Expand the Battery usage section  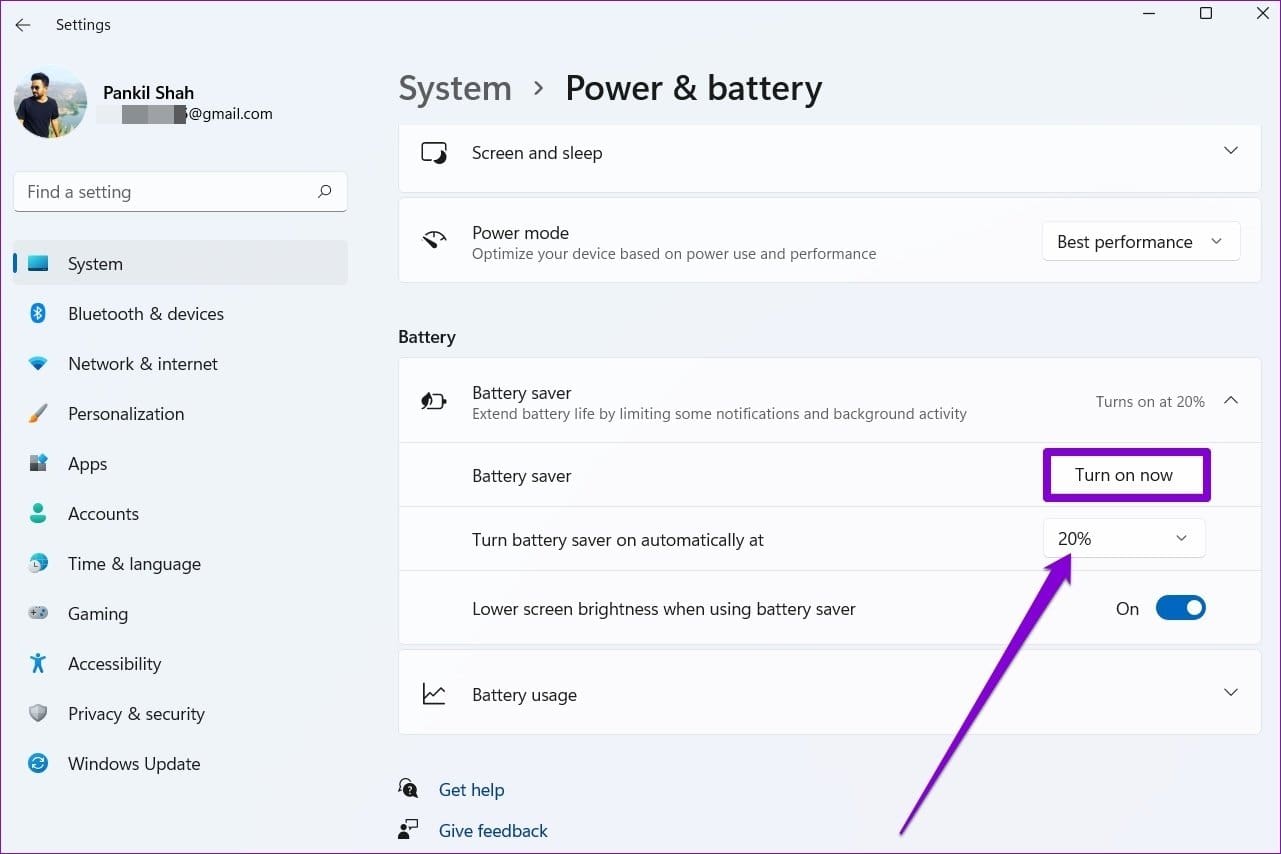pos(1231,692)
